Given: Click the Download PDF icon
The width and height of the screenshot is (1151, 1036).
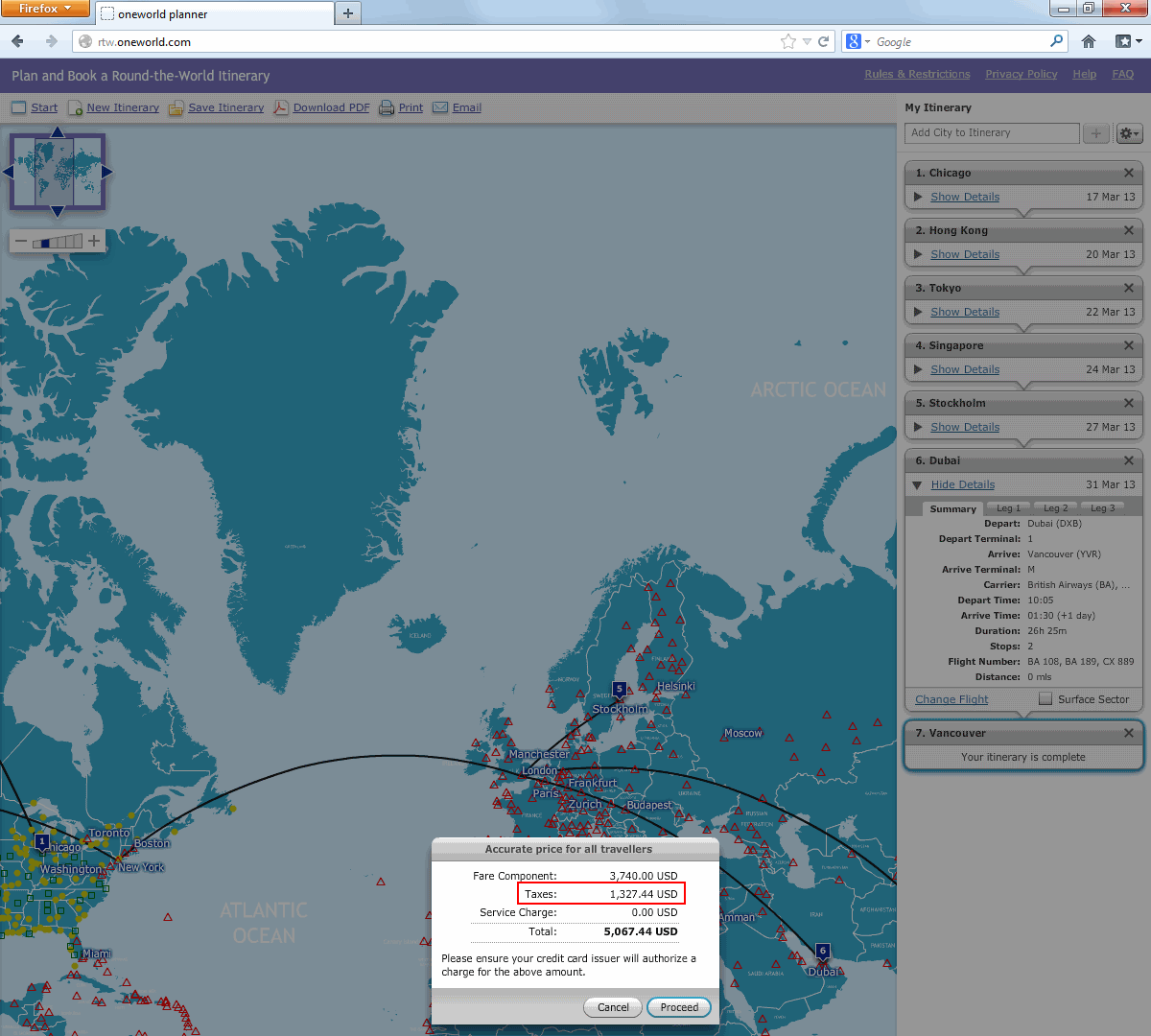Looking at the screenshot, I should 280,107.
